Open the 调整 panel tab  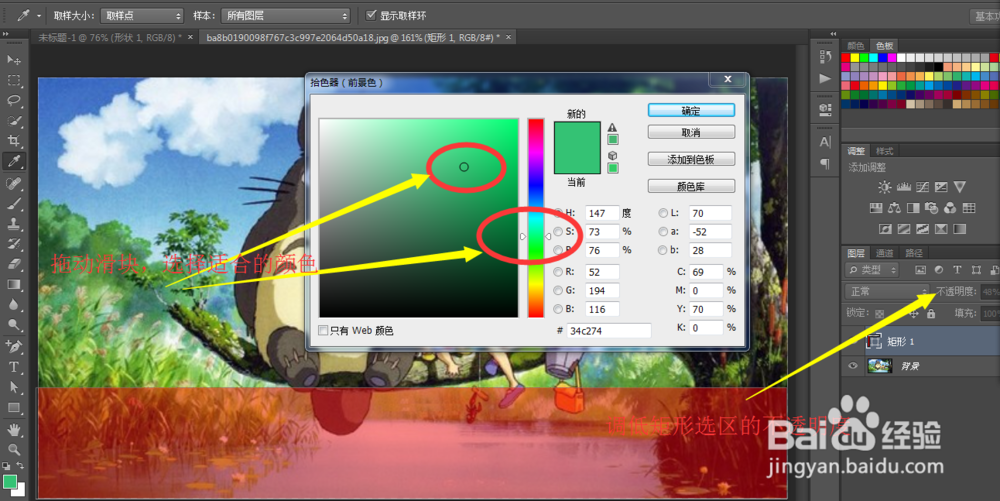tap(856, 151)
